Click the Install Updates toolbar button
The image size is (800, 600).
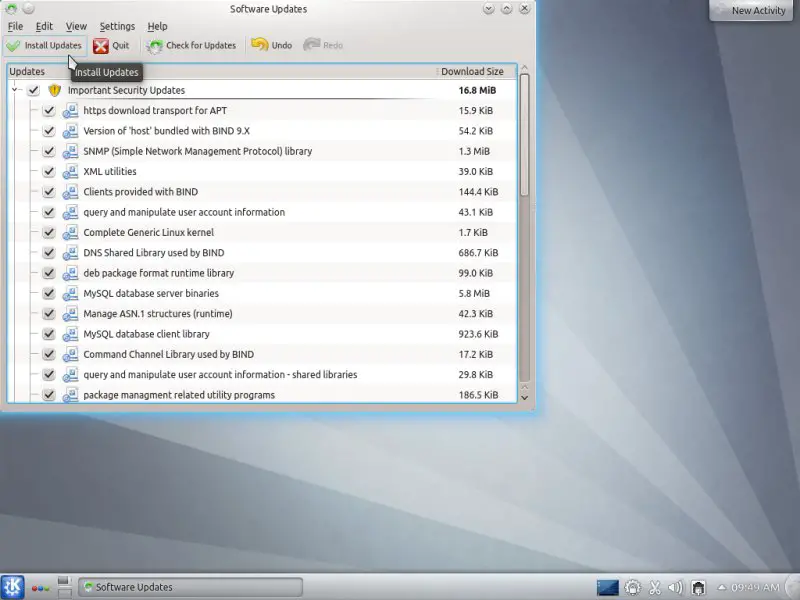[x=44, y=45]
